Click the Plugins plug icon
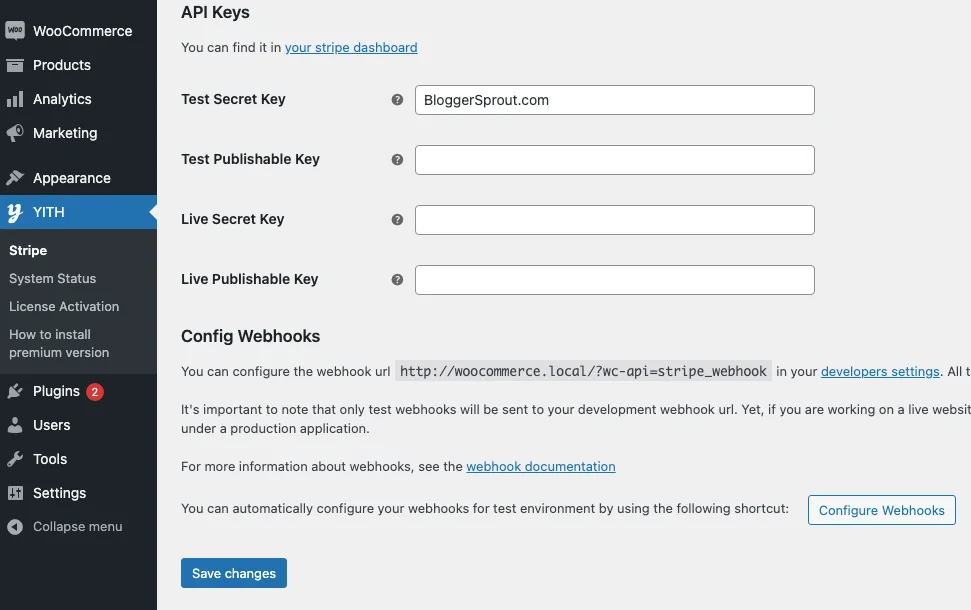This screenshot has height=610, width=971. [15, 391]
